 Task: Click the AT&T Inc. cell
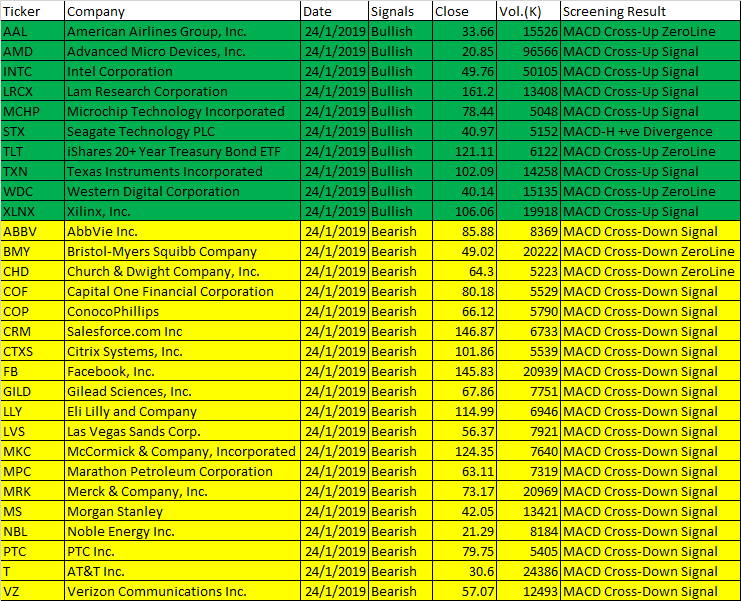[182, 571]
